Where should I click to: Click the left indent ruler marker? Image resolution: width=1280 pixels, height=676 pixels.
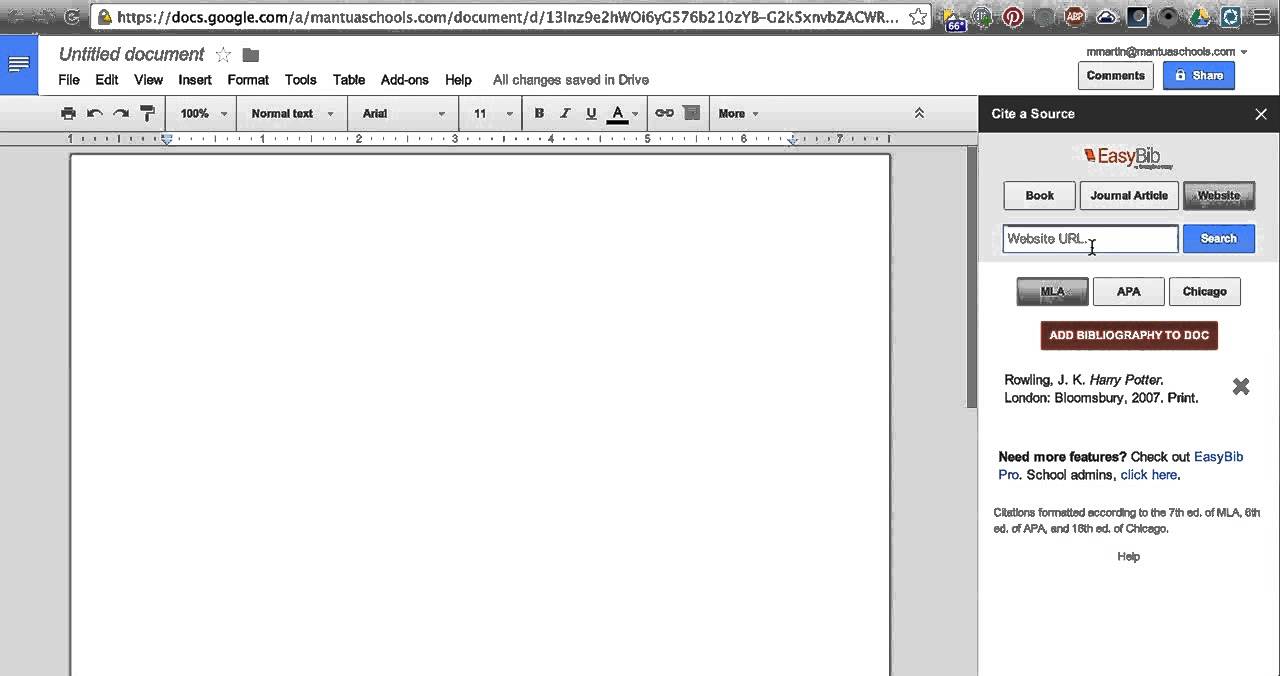coord(167,139)
